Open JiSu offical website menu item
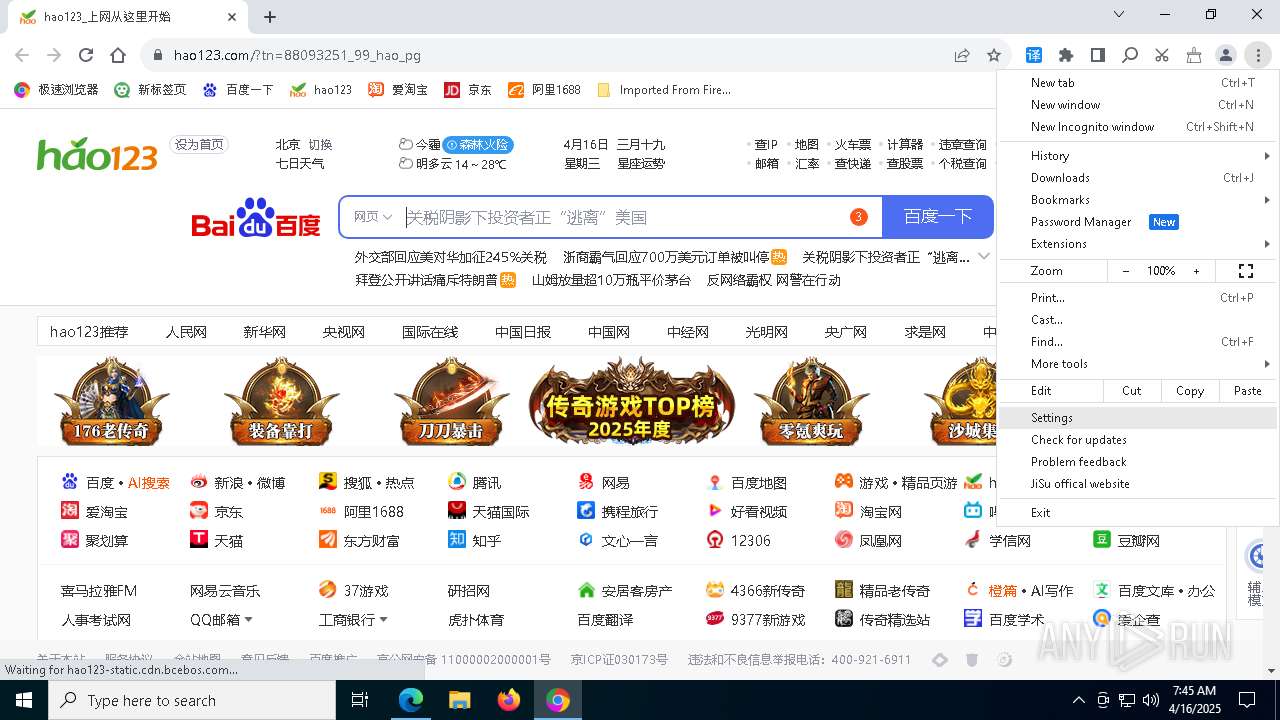 [1138, 484]
